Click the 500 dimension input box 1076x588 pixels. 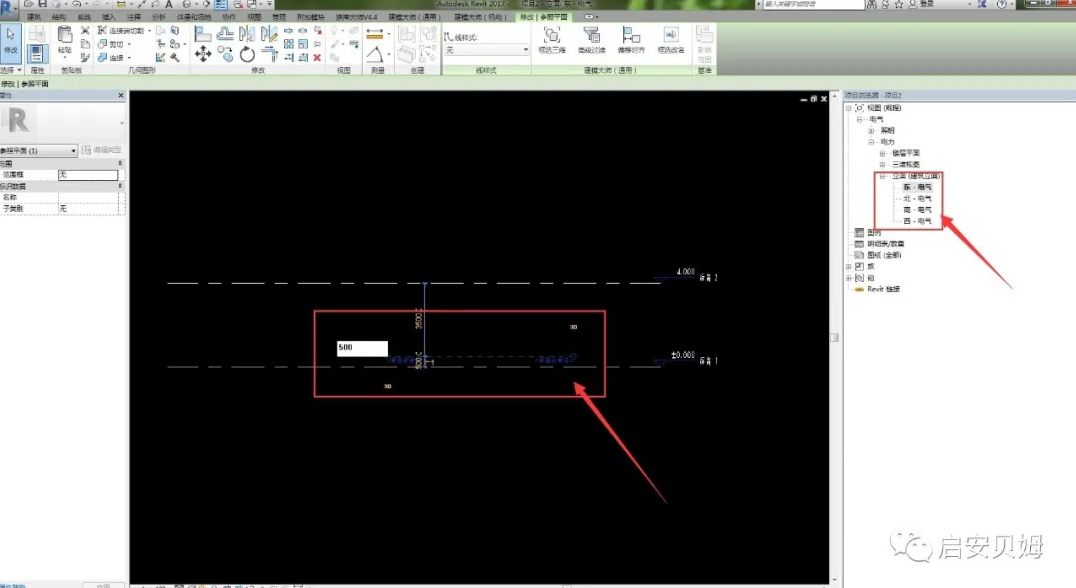click(361, 348)
